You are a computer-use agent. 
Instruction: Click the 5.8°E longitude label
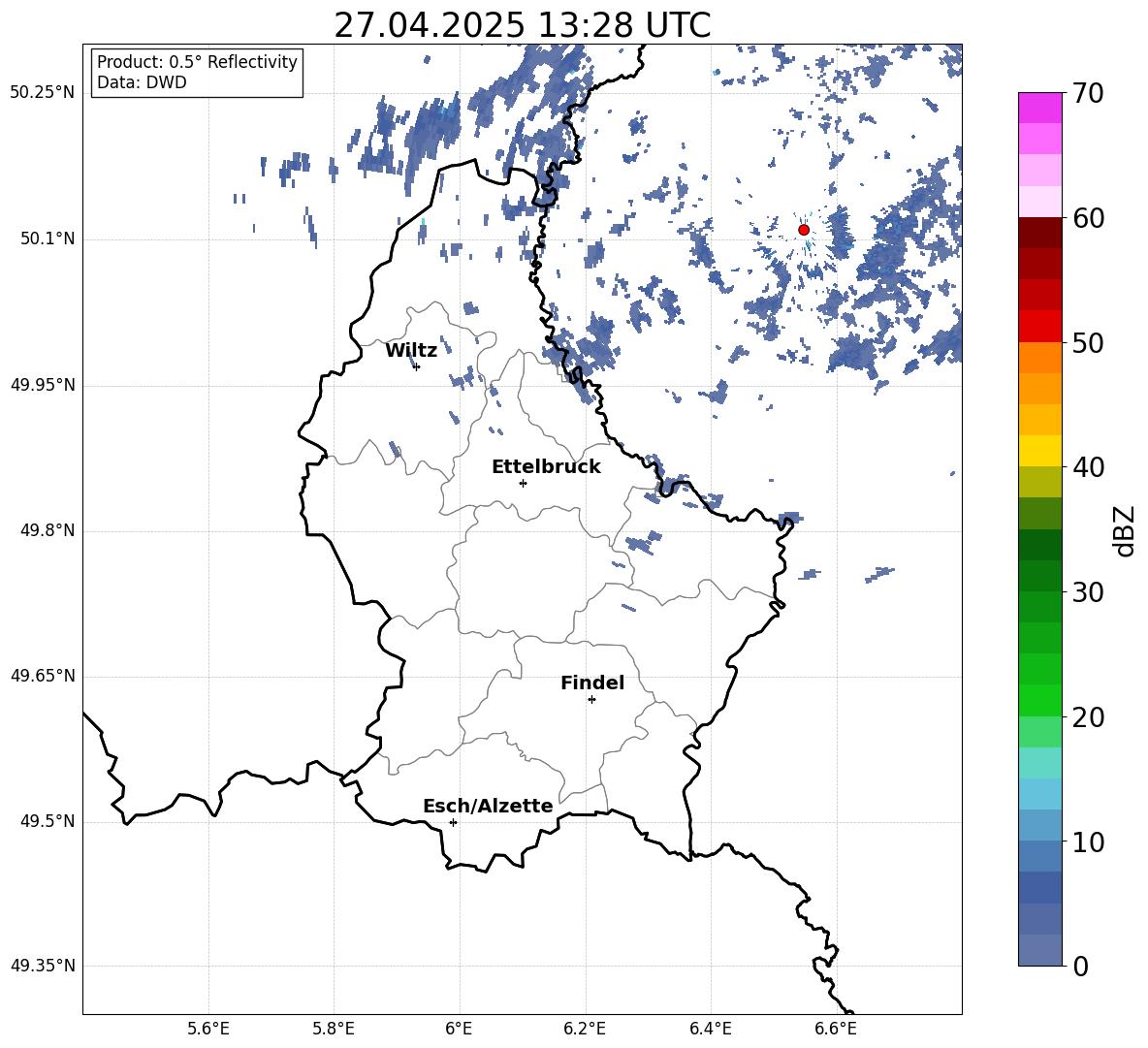(334, 1029)
